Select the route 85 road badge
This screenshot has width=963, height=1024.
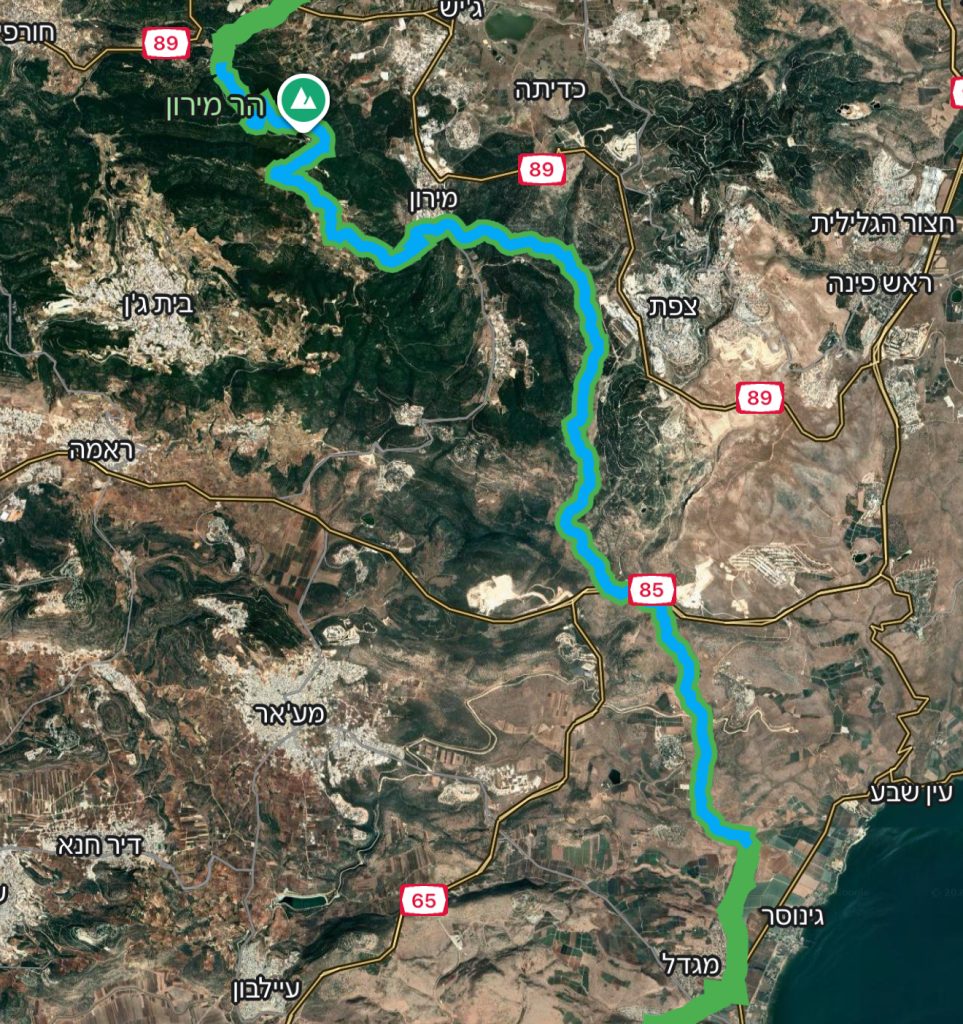pyautogui.click(x=650, y=590)
